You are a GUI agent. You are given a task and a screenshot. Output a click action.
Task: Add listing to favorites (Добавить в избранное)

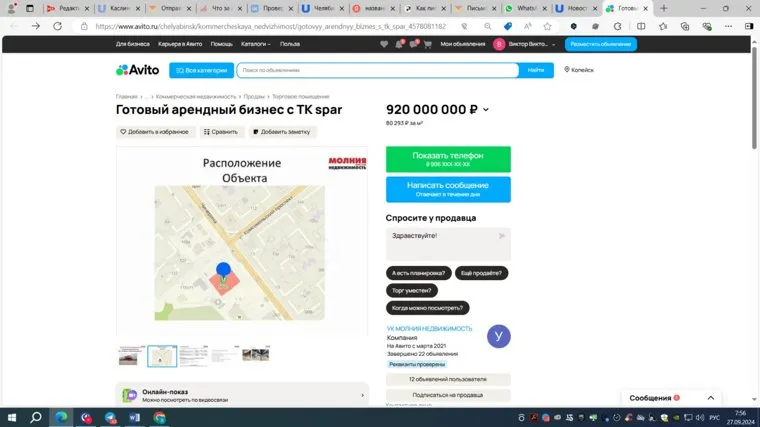pos(154,131)
